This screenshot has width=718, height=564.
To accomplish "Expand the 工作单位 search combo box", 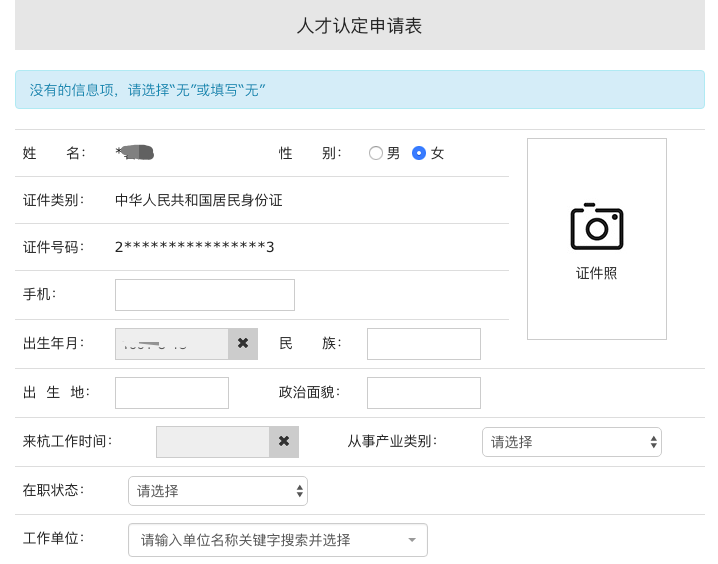I will (x=278, y=540).
